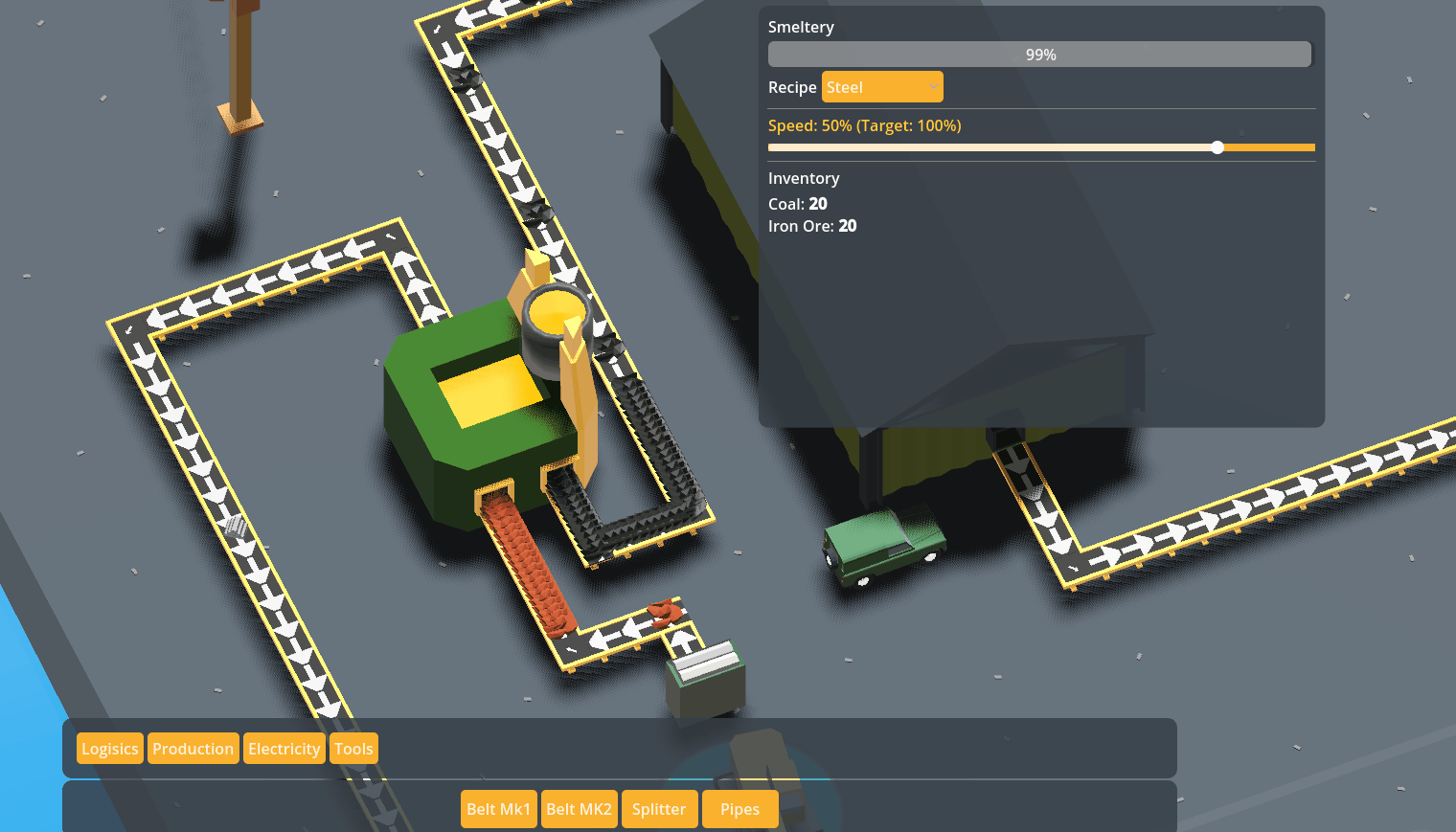This screenshot has width=1456, height=832.
Task: Click the orange ingot output conveyor
Action: 527,565
